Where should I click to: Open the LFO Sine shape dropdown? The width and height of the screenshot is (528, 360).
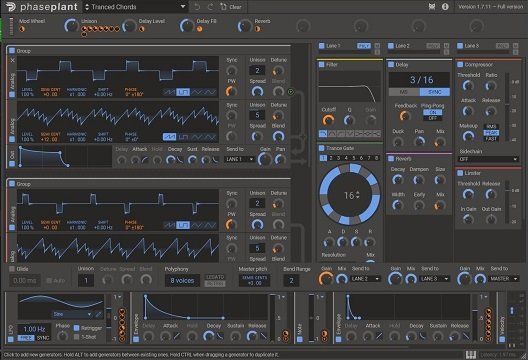[72, 314]
